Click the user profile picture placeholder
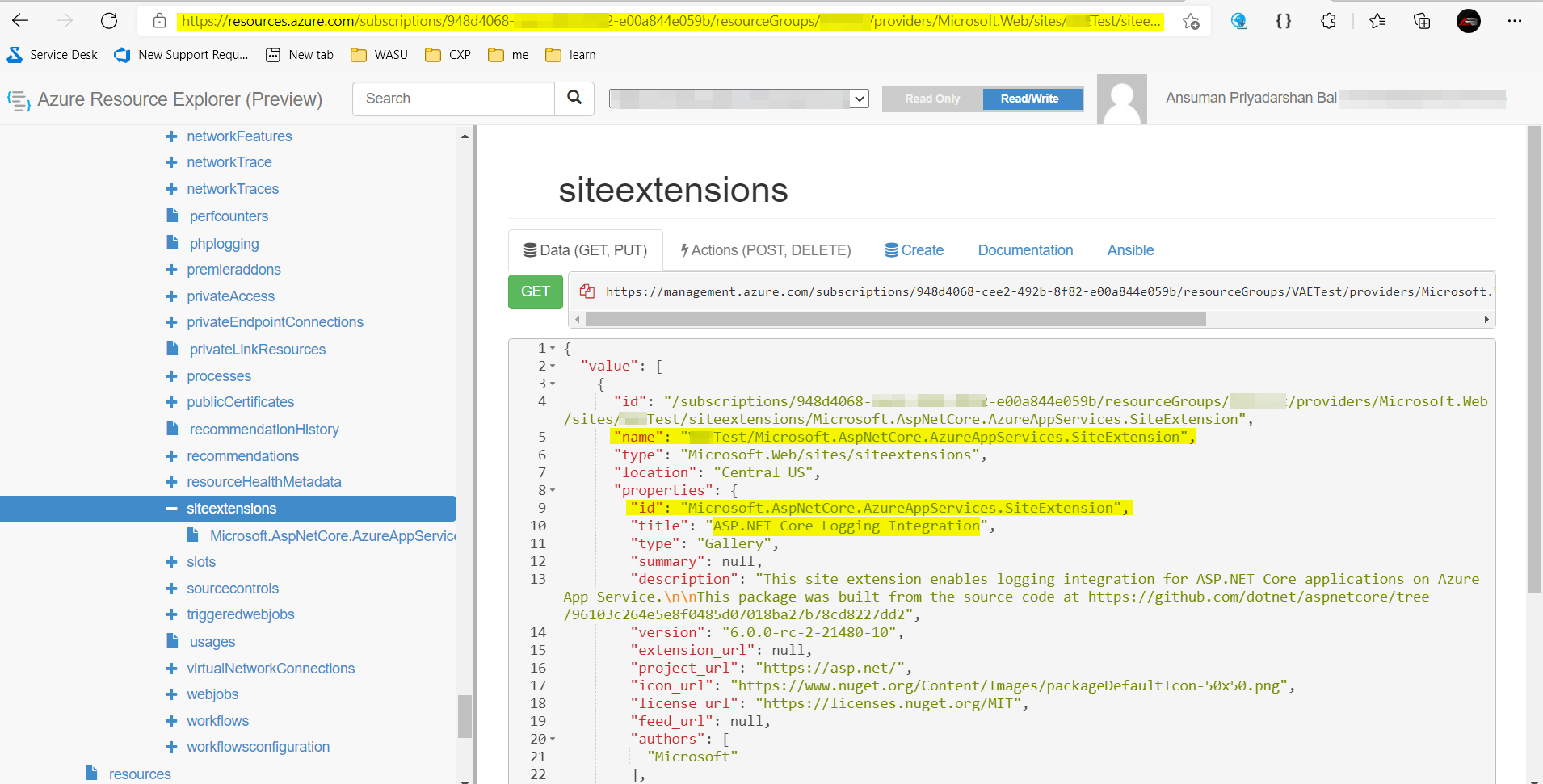 click(x=1122, y=99)
